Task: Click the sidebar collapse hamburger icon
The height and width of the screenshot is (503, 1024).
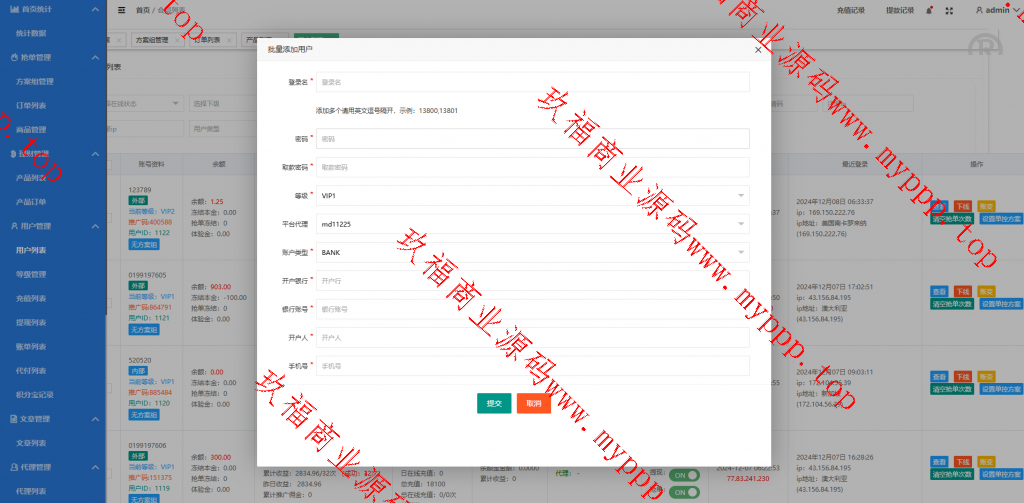Action: point(122,10)
